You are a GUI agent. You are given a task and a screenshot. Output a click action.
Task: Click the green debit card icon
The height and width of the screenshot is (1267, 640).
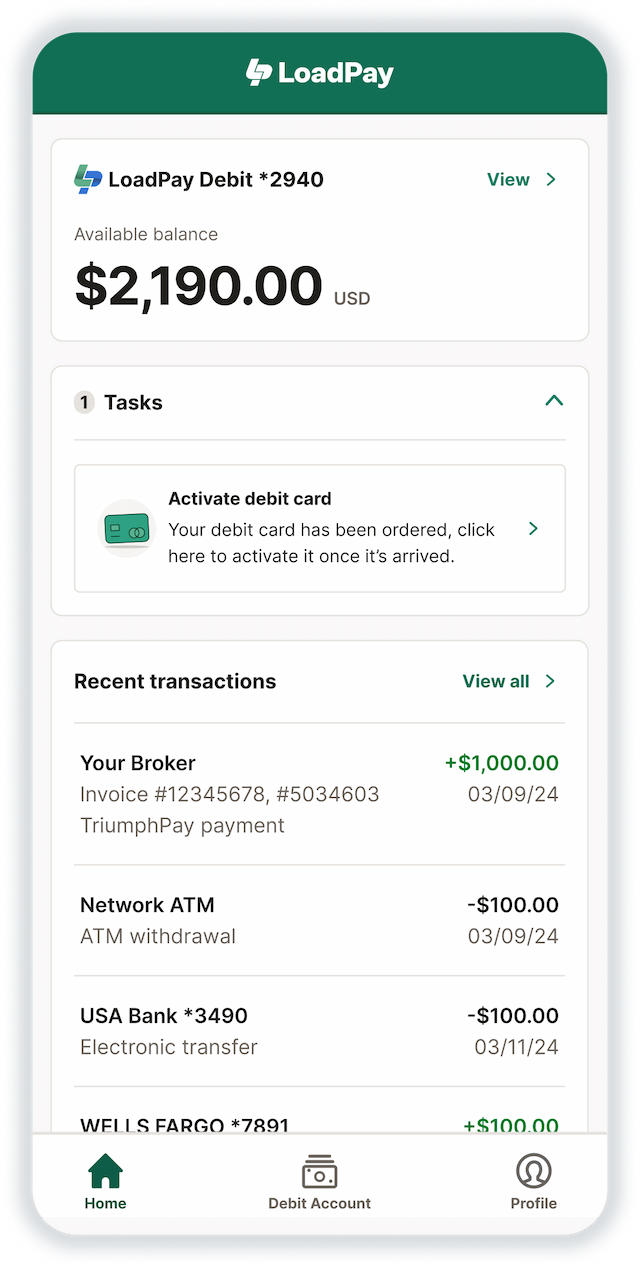(128, 528)
